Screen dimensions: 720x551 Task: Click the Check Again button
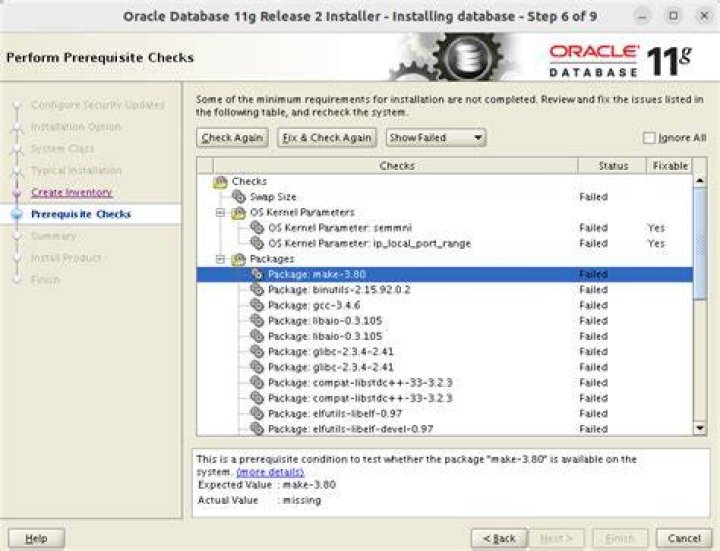(232, 138)
